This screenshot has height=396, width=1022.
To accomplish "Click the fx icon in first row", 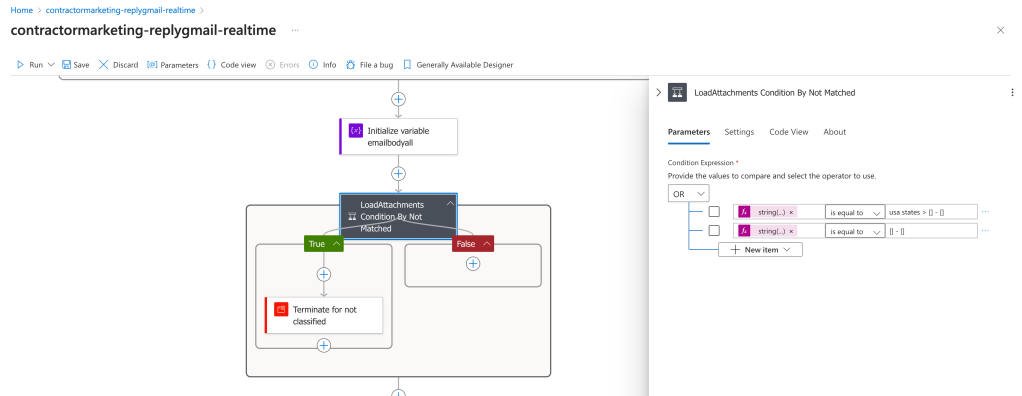I will click(744, 212).
